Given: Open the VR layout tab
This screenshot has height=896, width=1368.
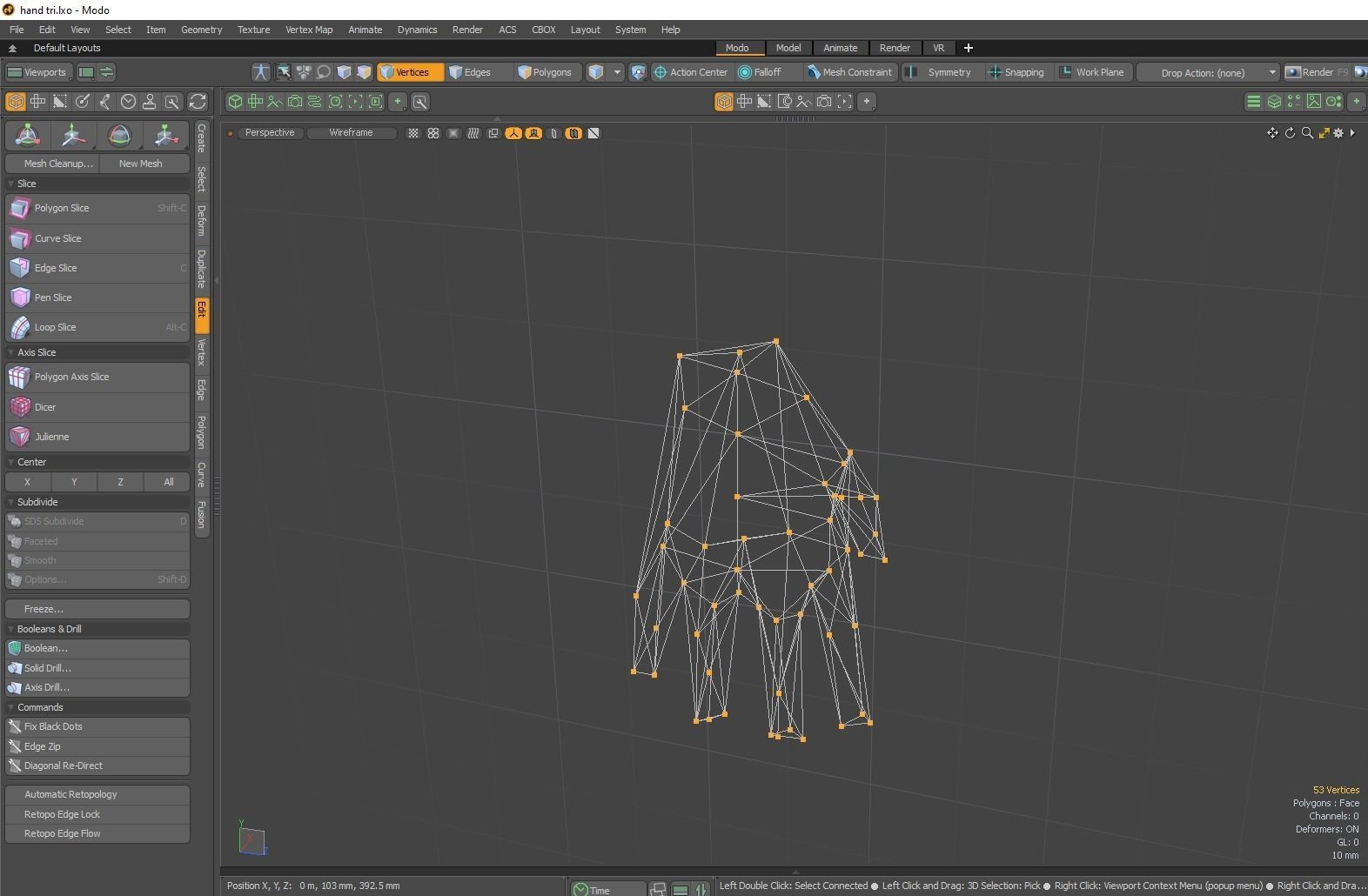Looking at the screenshot, I should (938, 48).
